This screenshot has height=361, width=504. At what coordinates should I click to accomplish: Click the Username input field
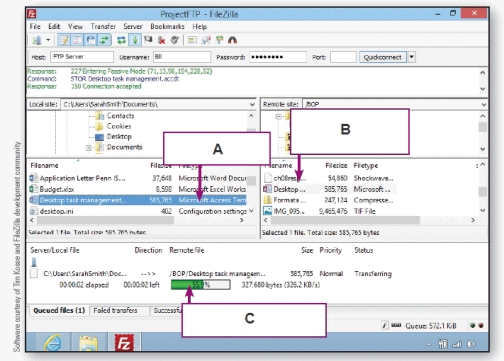[182, 57]
